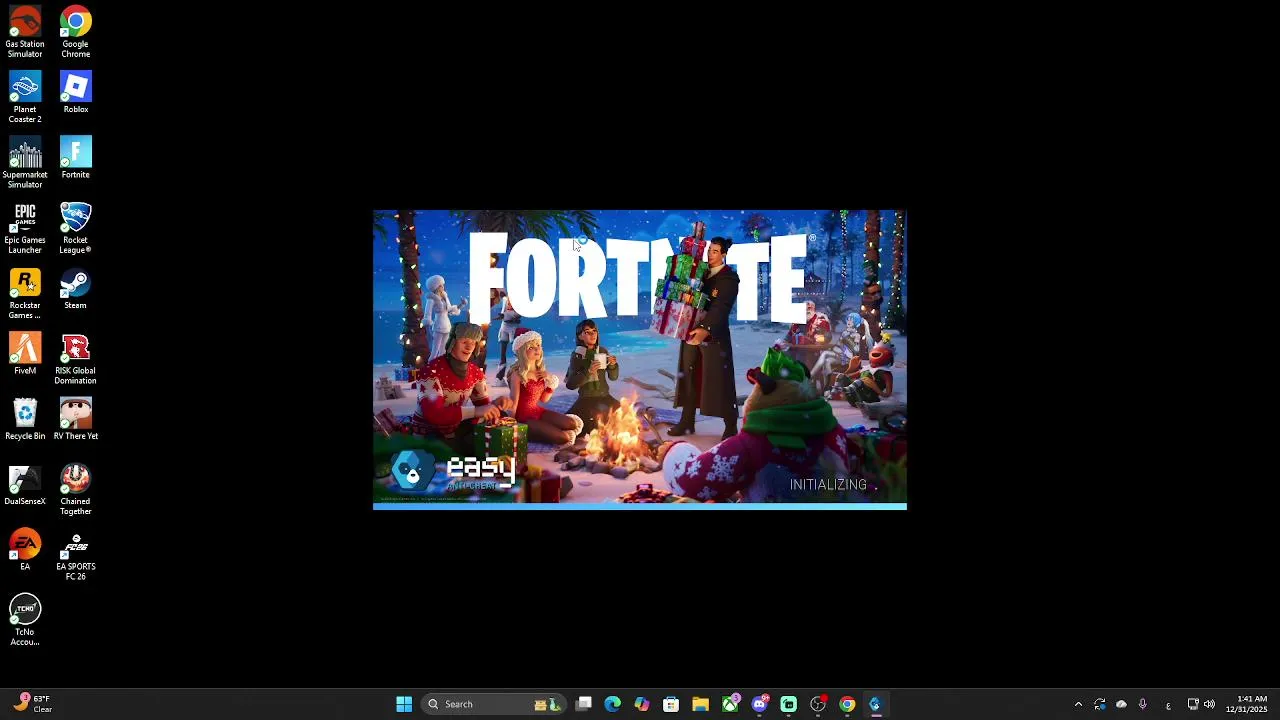Select the RV There Yet desktop icon
This screenshot has height=720, width=1280.
[75, 419]
